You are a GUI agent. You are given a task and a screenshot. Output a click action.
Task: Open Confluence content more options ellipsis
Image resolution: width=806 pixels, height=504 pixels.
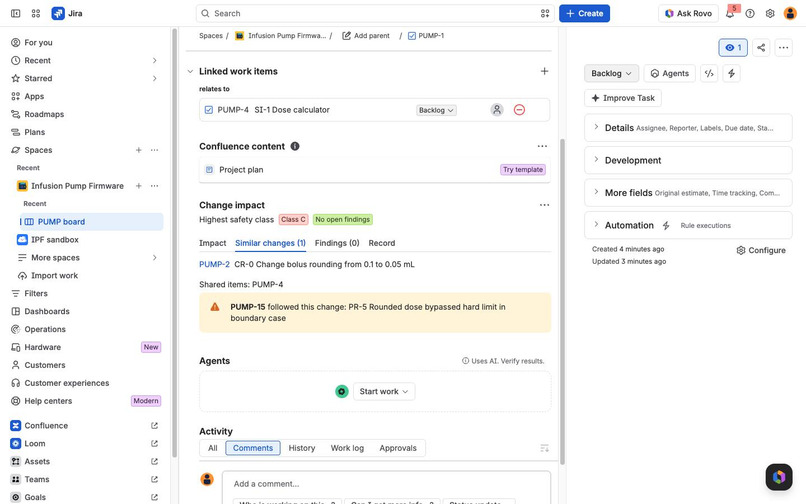(542, 147)
